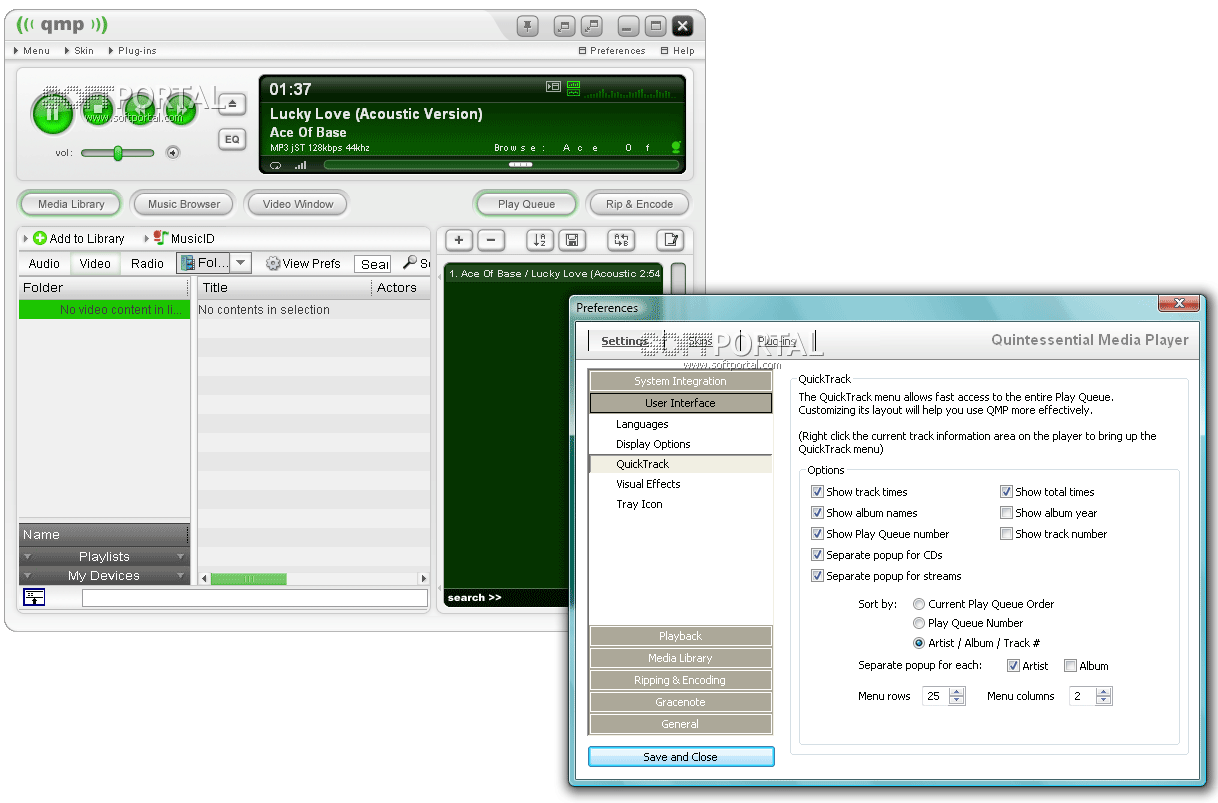This screenshot has height=803, width=1218.
Task: Open Preferences link in menu bar
Action: tap(612, 51)
